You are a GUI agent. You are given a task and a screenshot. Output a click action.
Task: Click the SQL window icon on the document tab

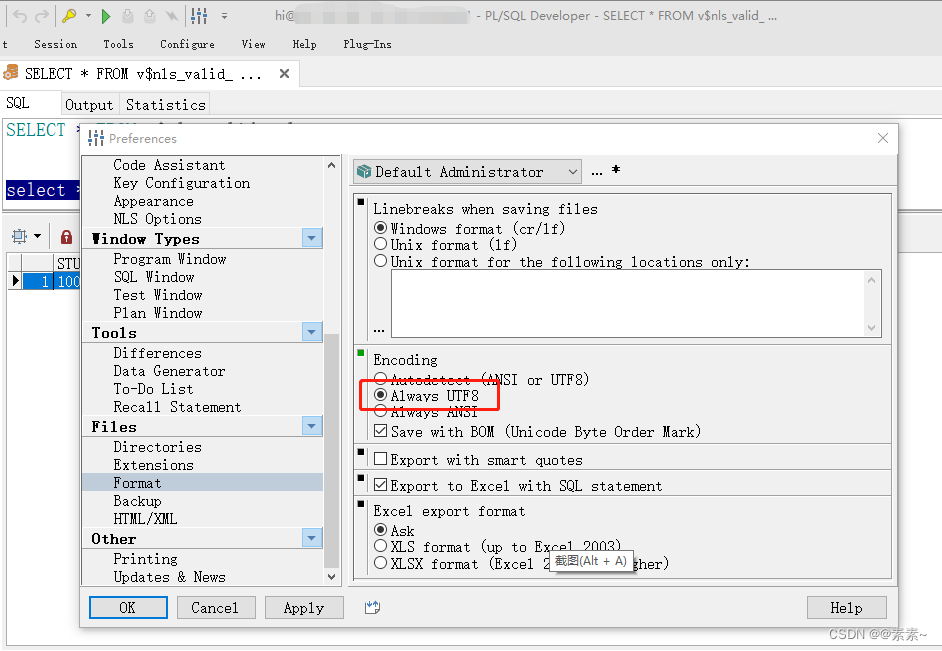click(11, 73)
